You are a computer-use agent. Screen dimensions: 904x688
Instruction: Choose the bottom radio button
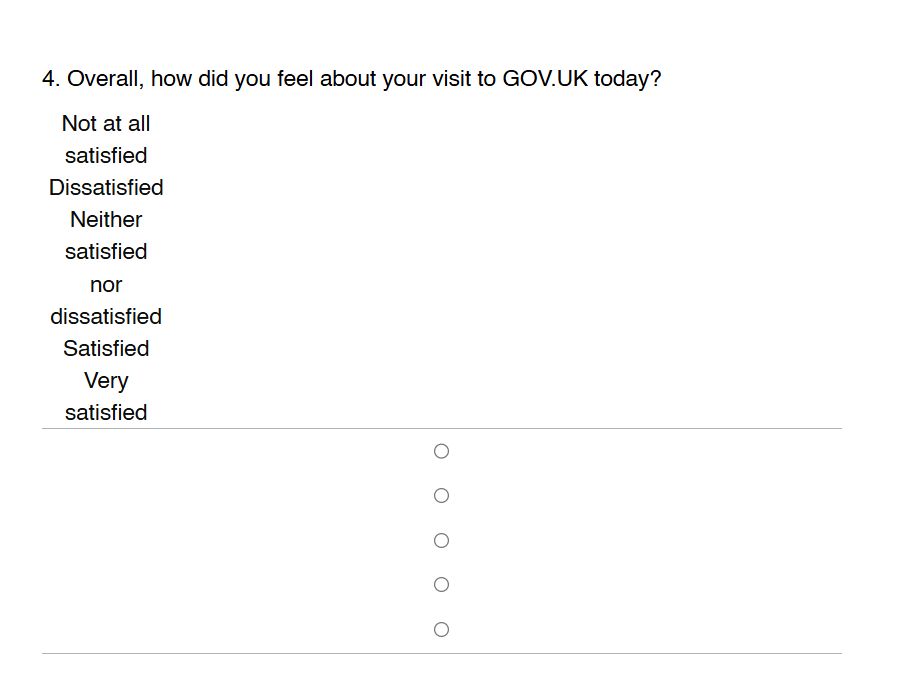(441, 630)
